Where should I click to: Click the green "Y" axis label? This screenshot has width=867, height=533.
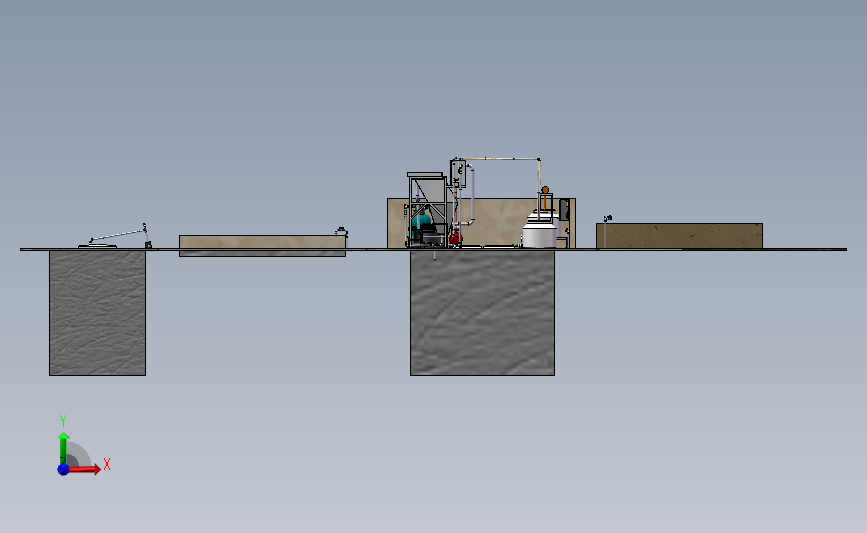(62, 421)
